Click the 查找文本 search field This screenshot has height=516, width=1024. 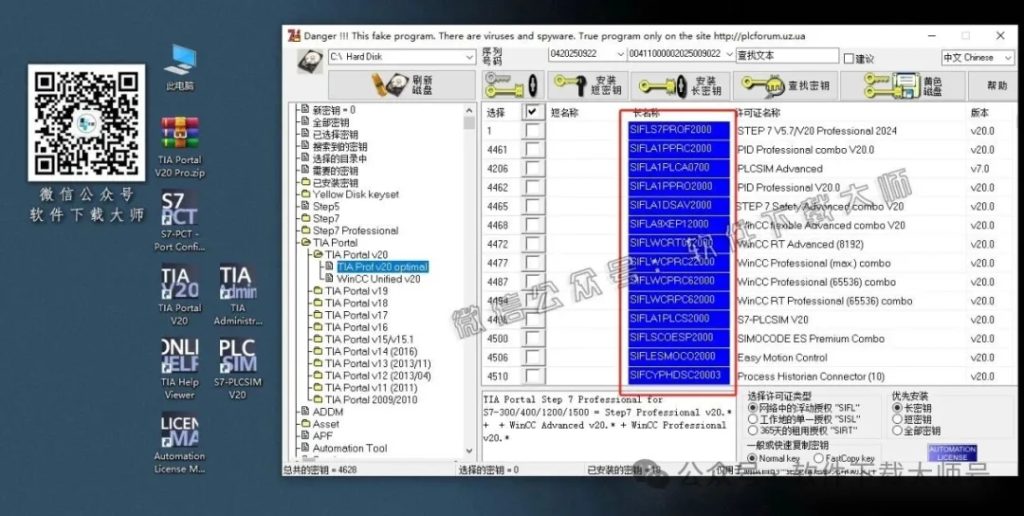click(x=786, y=56)
